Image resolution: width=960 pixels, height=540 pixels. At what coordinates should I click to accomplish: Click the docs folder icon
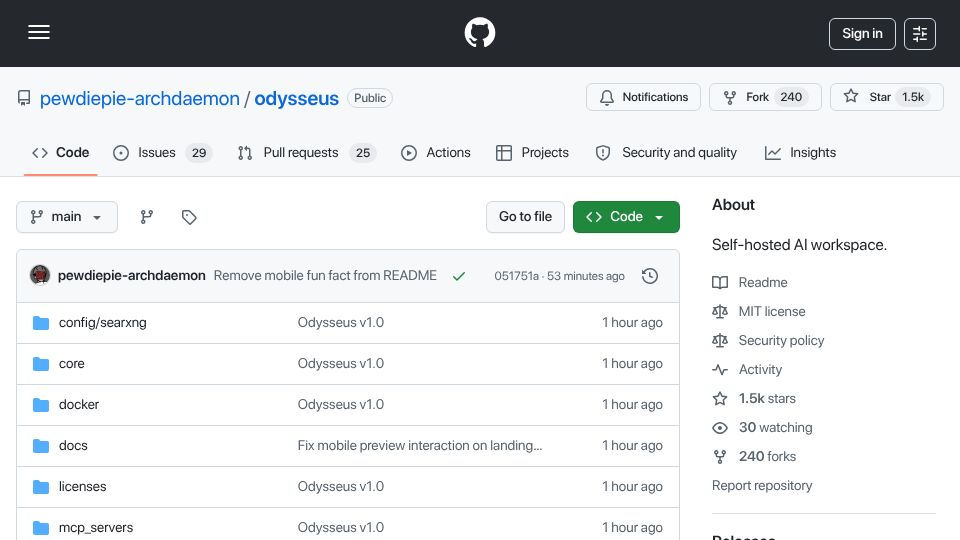(x=41, y=446)
